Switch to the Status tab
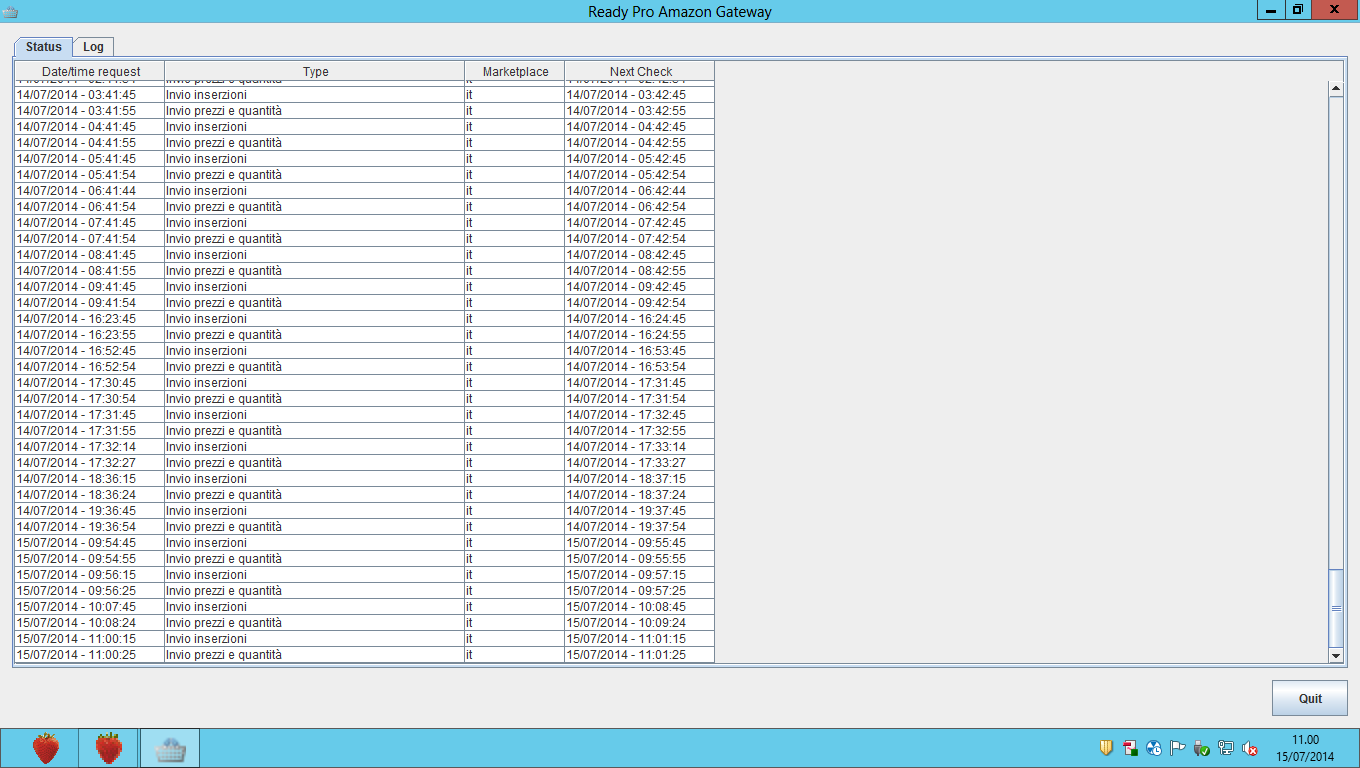The image size is (1360, 768). 44,47
